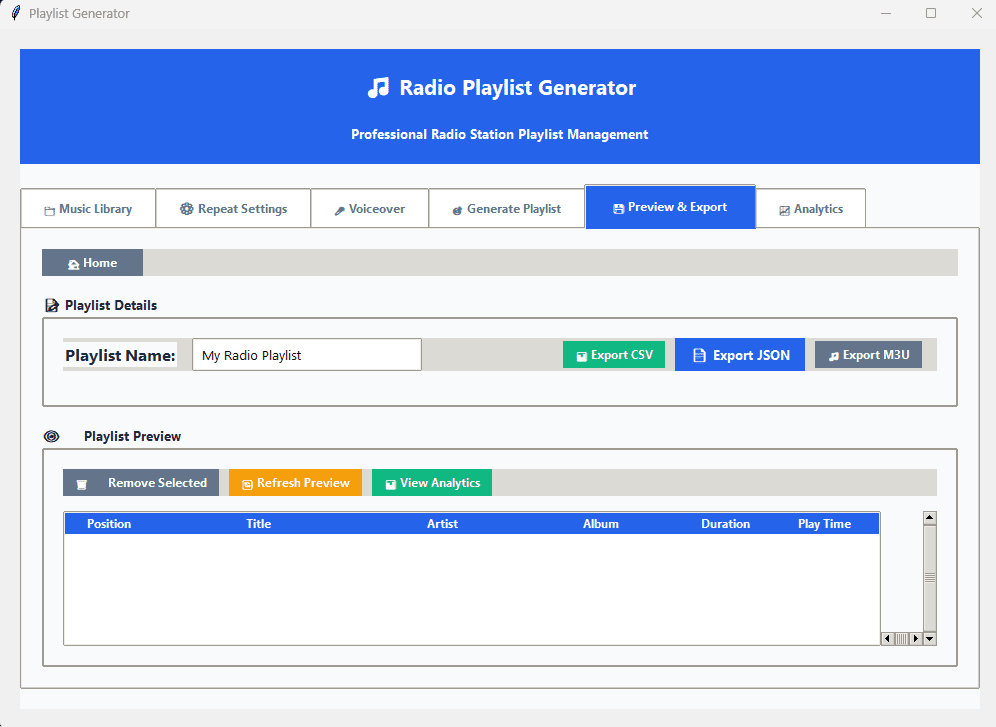Export the playlist as CSV
Viewport: 996px width, 727px height.
pyautogui.click(x=614, y=354)
